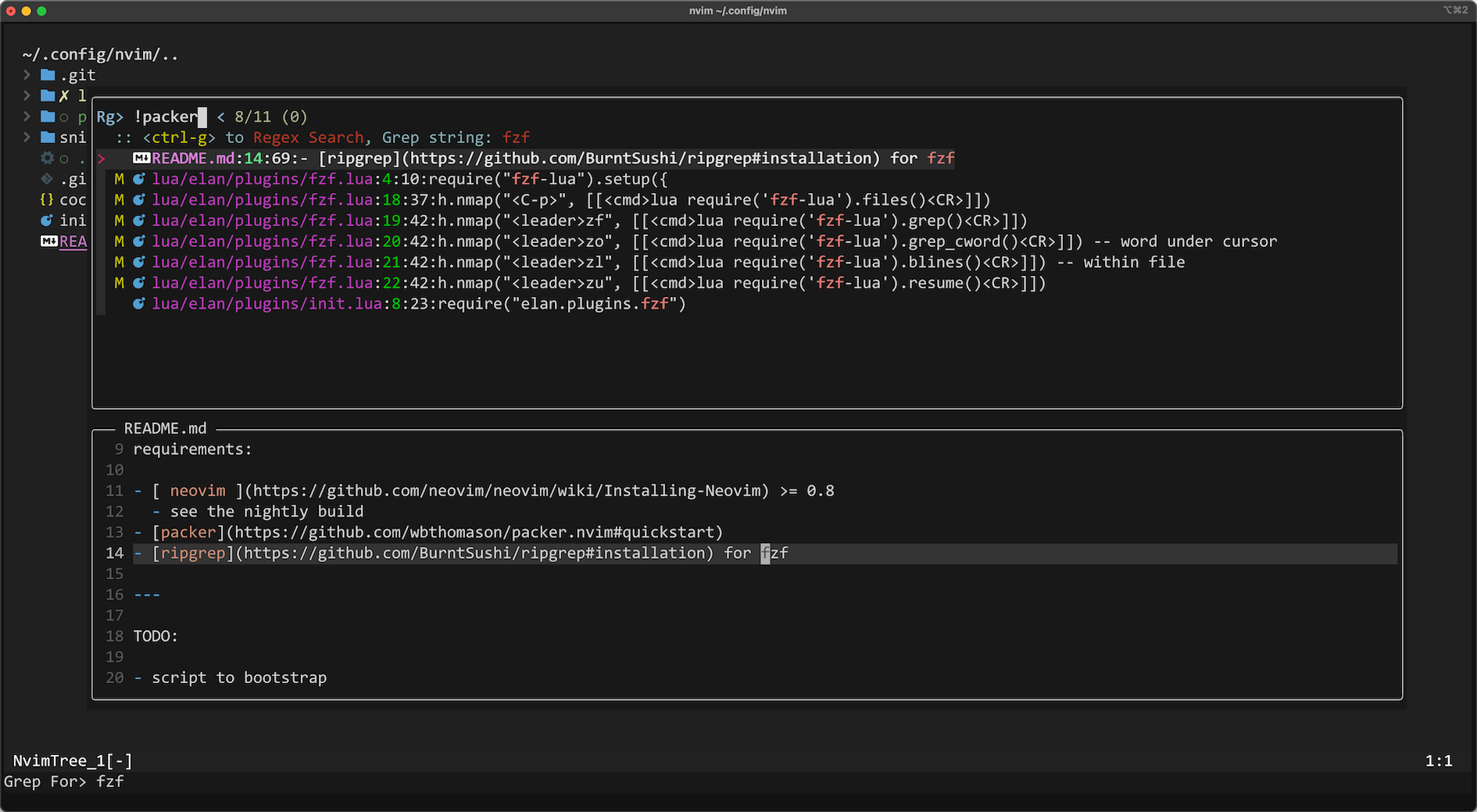Click the 8/11 match counter
Viewport: 1477px width, 812px height.
click(253, 117)
